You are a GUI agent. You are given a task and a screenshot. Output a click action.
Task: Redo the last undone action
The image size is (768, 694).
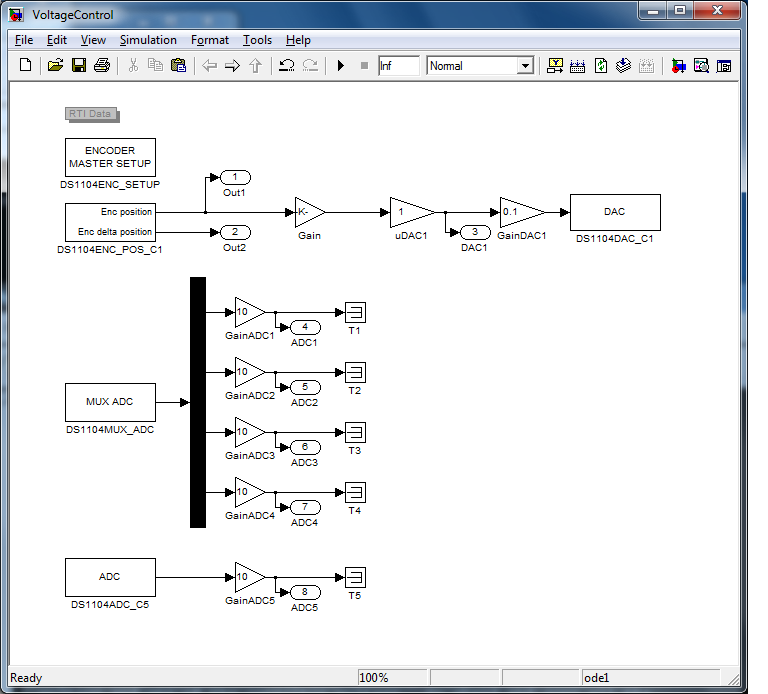click(x=310, y=65)
